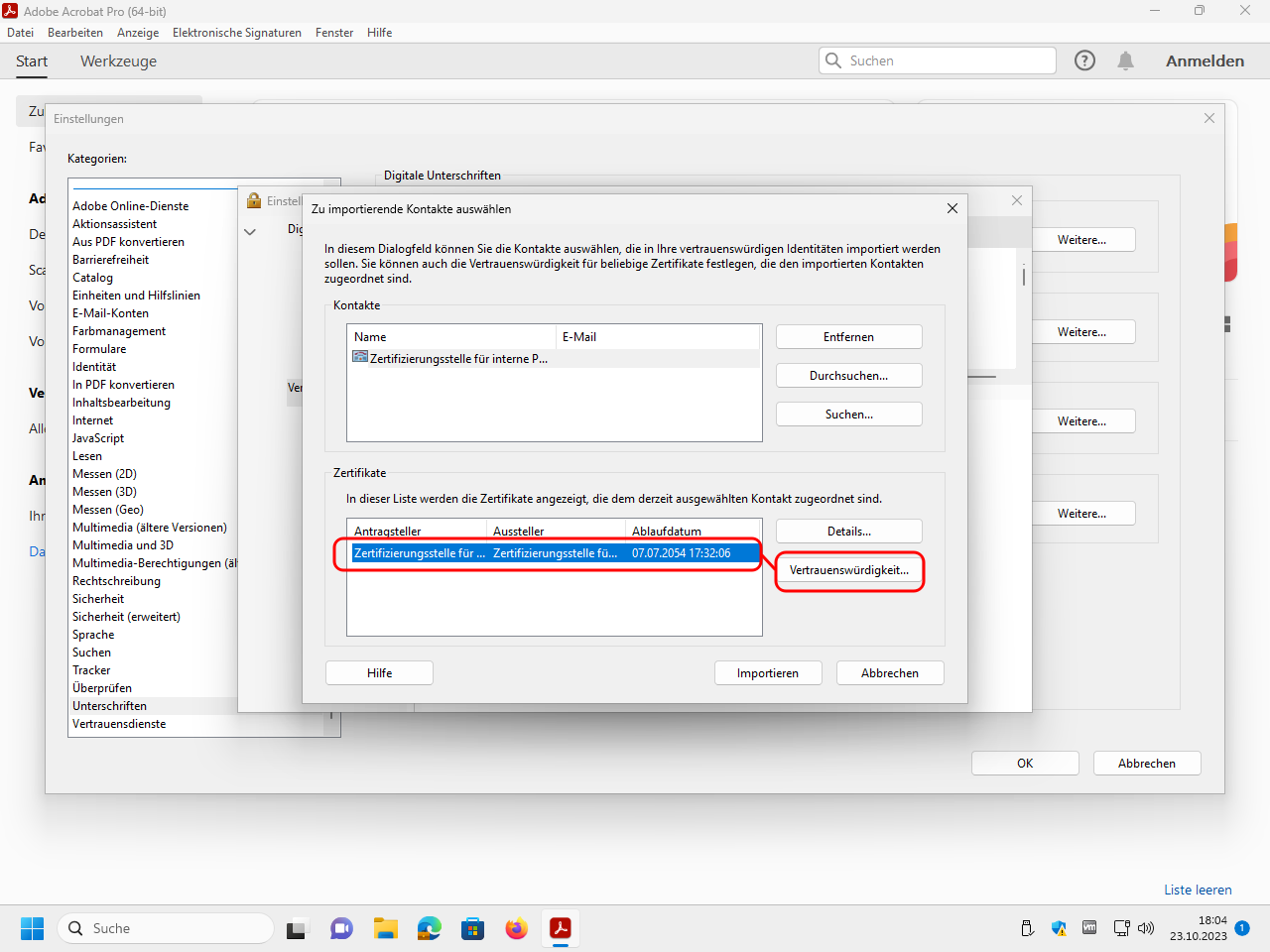Click the contact card icon next to Zertifizierungsstelle
1270x952 pixels.
[x=360, y=358]
